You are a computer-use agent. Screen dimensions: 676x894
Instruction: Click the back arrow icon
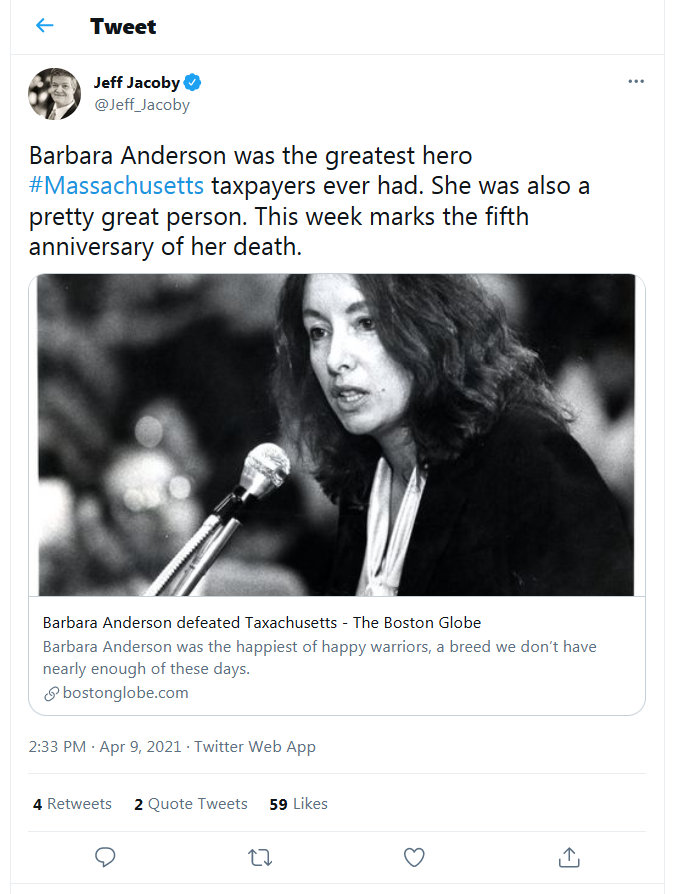click(44, 25)
